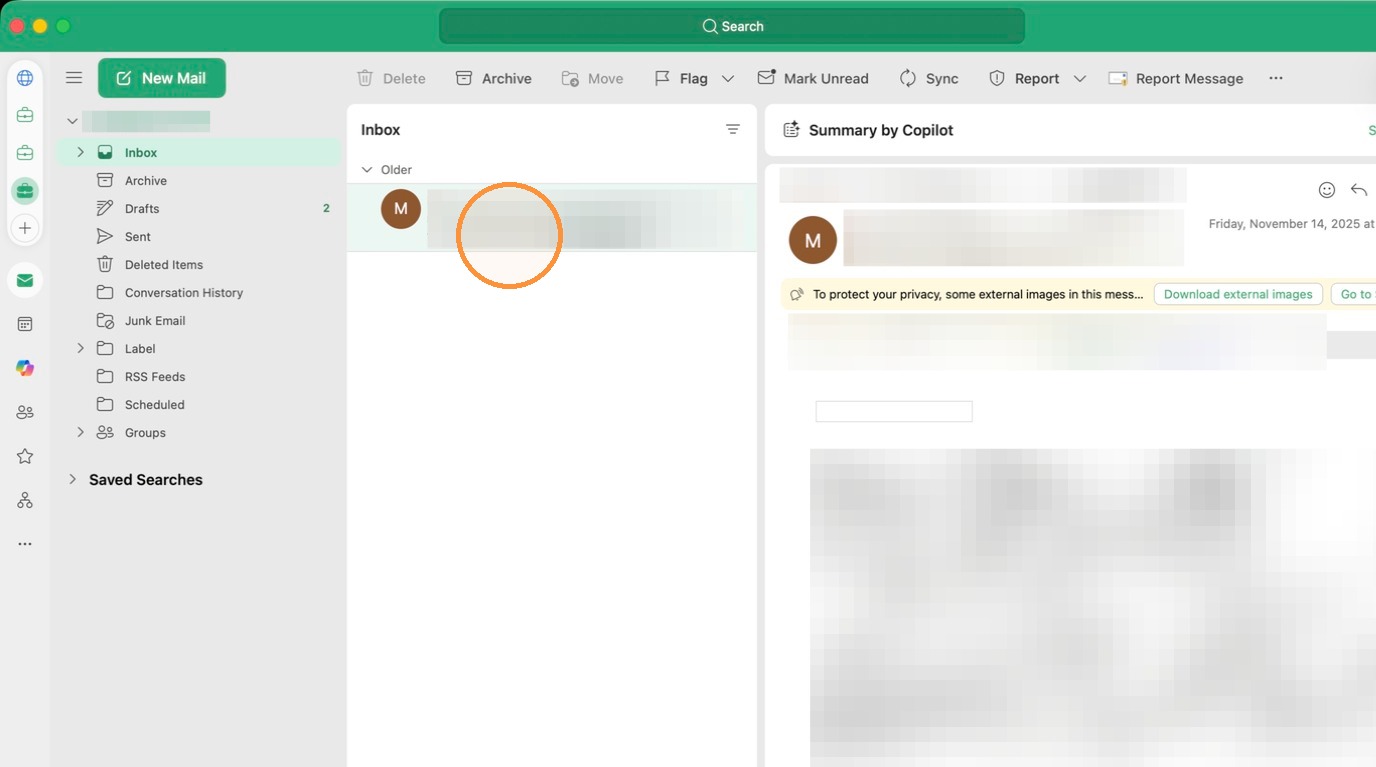This screenshot has height=767, width=1376.
Task: Expand the Label folder chevron
Action: click(x=81, y=348)
